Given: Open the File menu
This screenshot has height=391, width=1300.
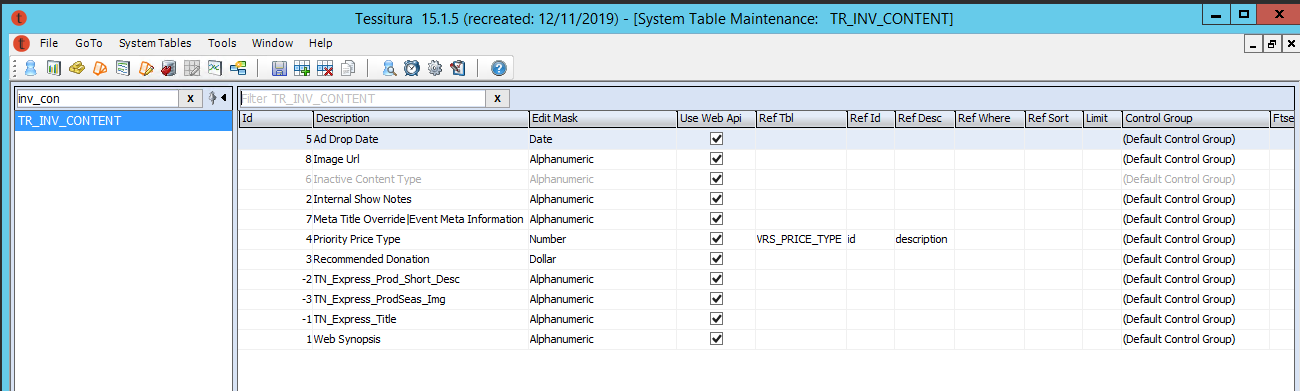Looking at the screenshot, I should [49, 44].
